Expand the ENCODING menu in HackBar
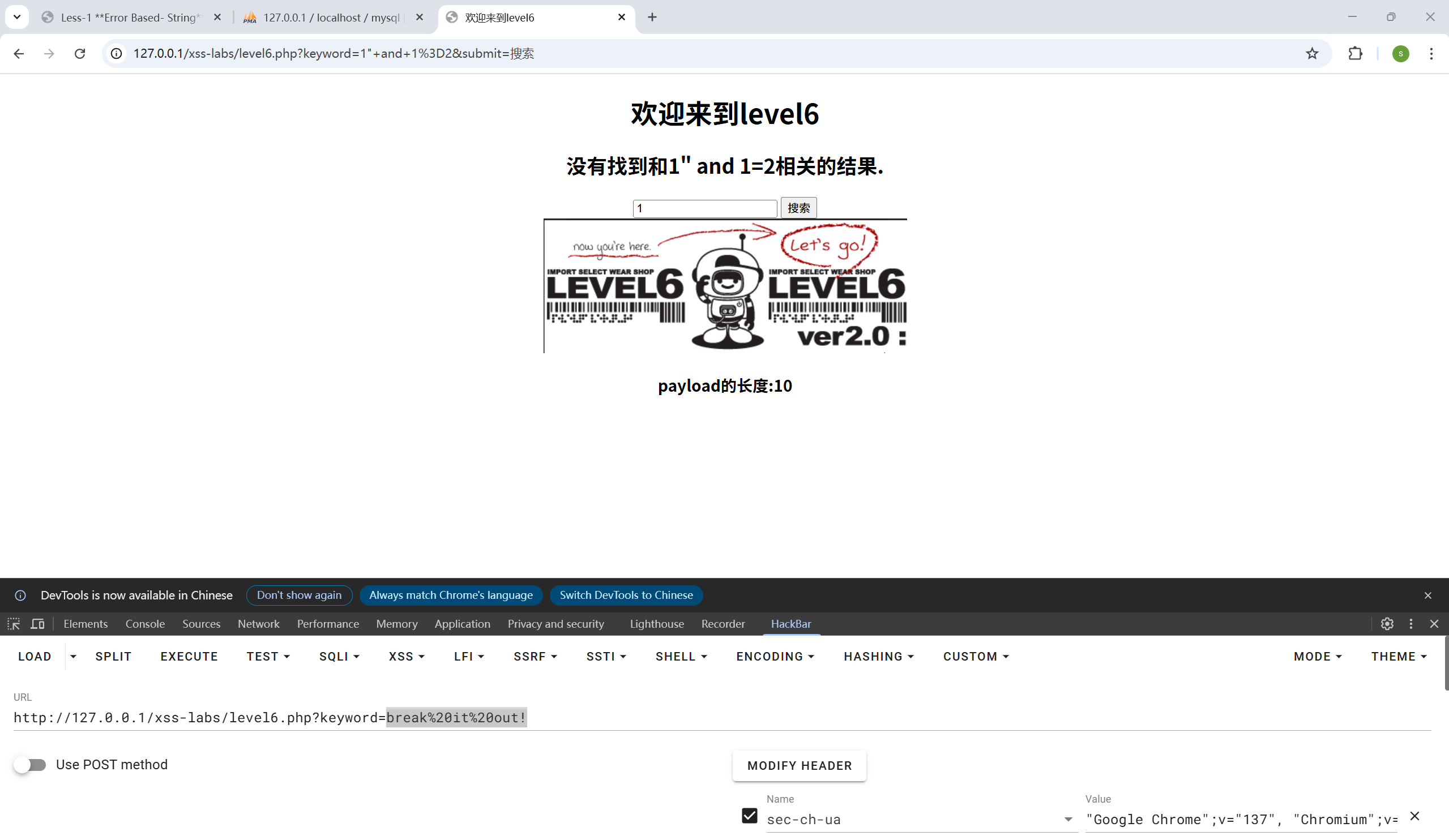The height and width of the screenshot is (840, 1449). 775,656
